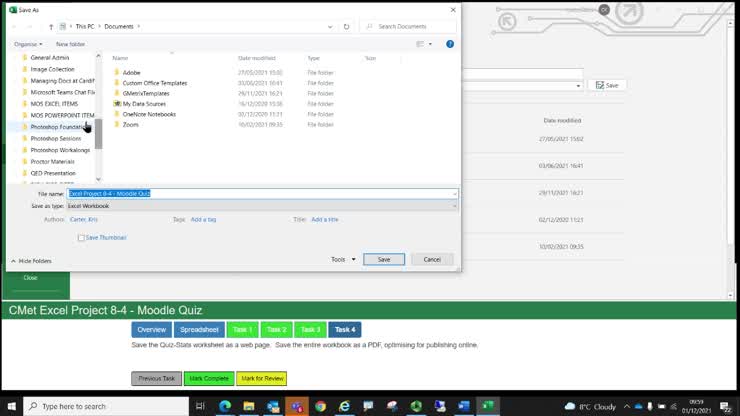Open file type dropdown in Excel backstage
The height and width of the screenshot is (416, 740).
coord(578,86)
